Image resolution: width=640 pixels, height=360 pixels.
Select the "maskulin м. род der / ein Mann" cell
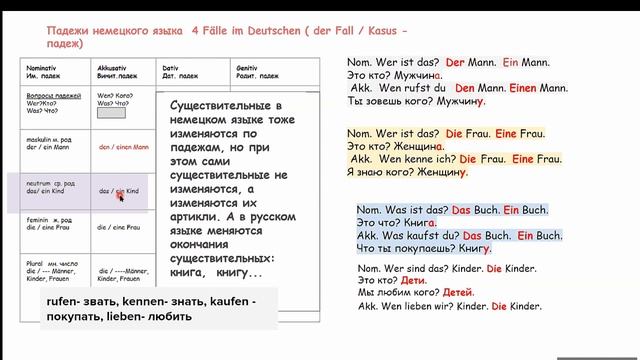(x=55, y=151)
